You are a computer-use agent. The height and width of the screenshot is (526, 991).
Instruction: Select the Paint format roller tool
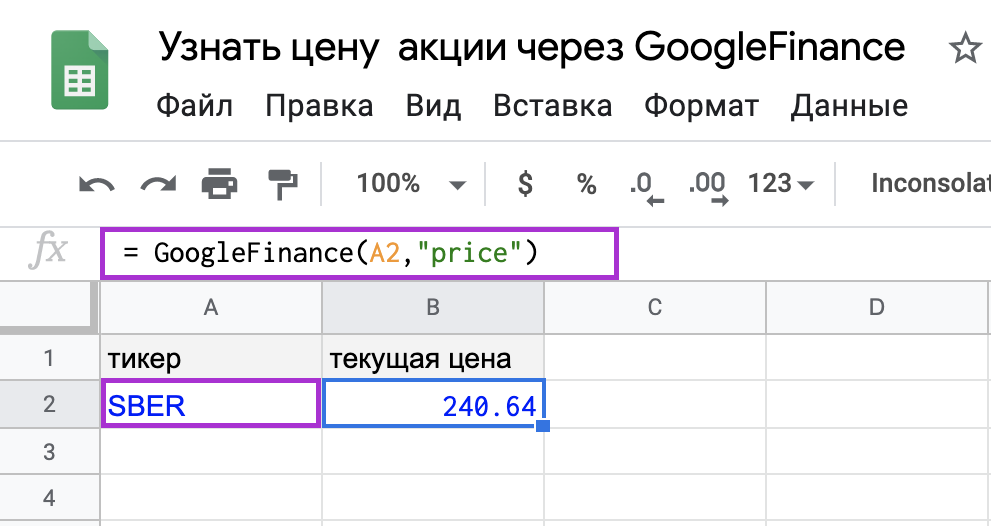(283, 184)
